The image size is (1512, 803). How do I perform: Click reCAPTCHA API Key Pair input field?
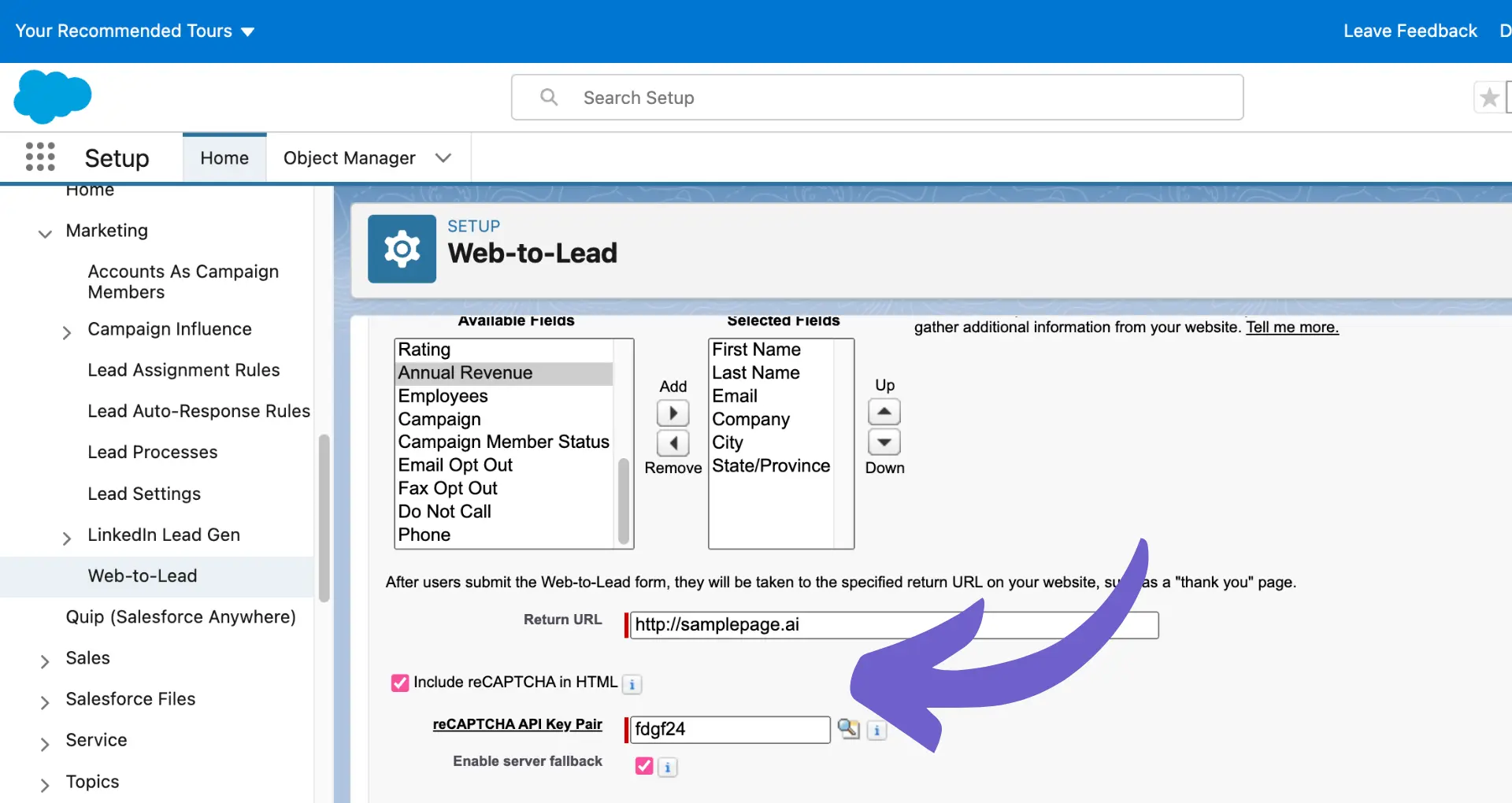pos(730,729)
